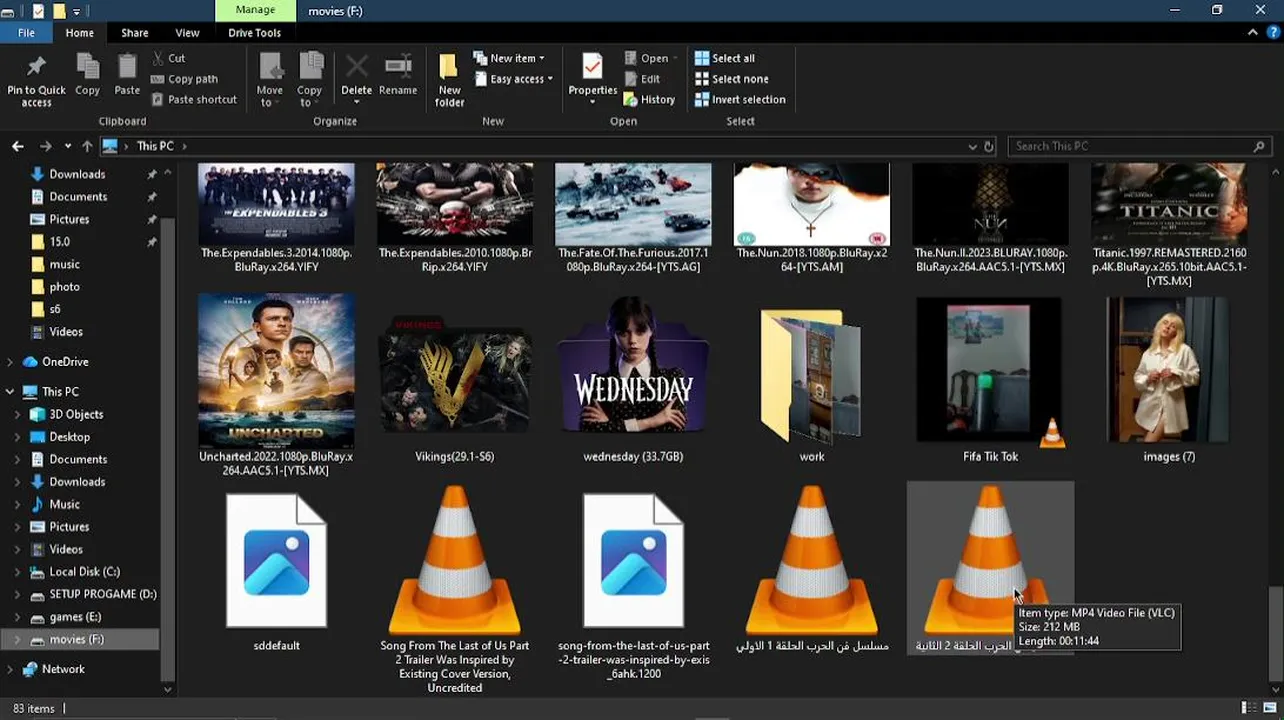Open games (E:) drive
The height and width of the screenshot is (720, 1284).
point(75,617)
